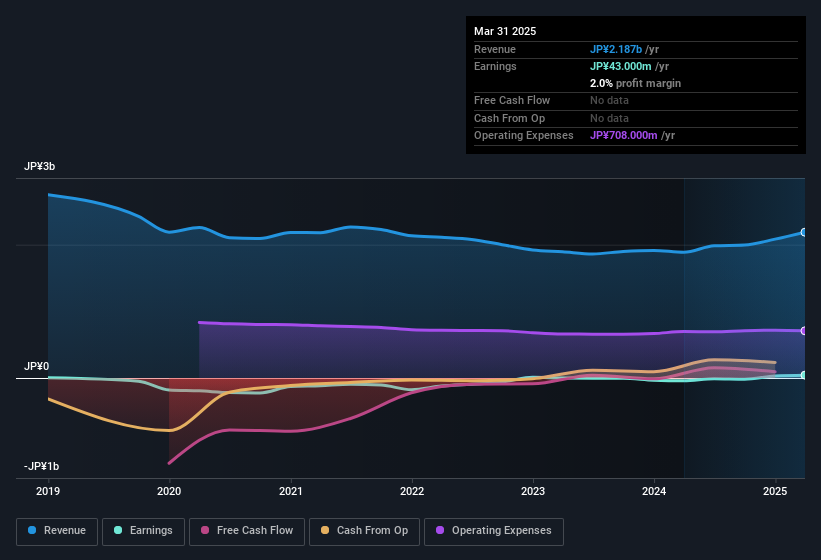Click the 2022 x-axis label

click(412, 491)
